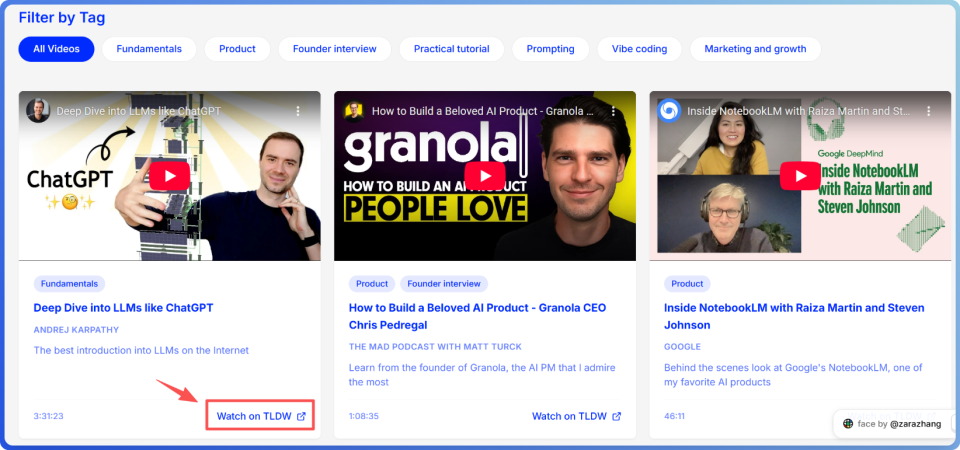Click Founder interview badge on Granola card
This screenshot has width=960, height=450.
point(444,284)
